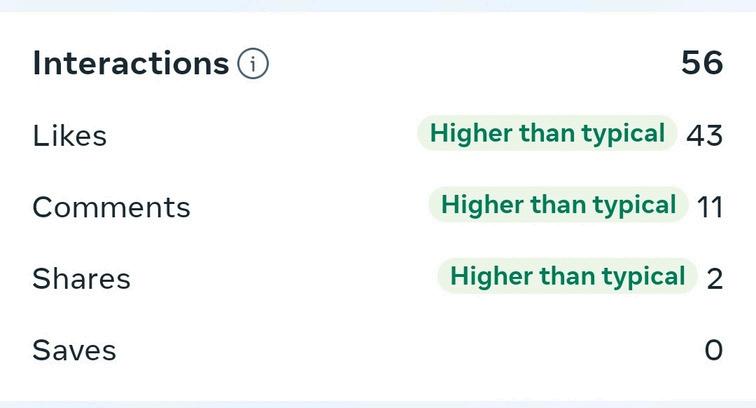Click the Shares count 2

click(715, 279)
